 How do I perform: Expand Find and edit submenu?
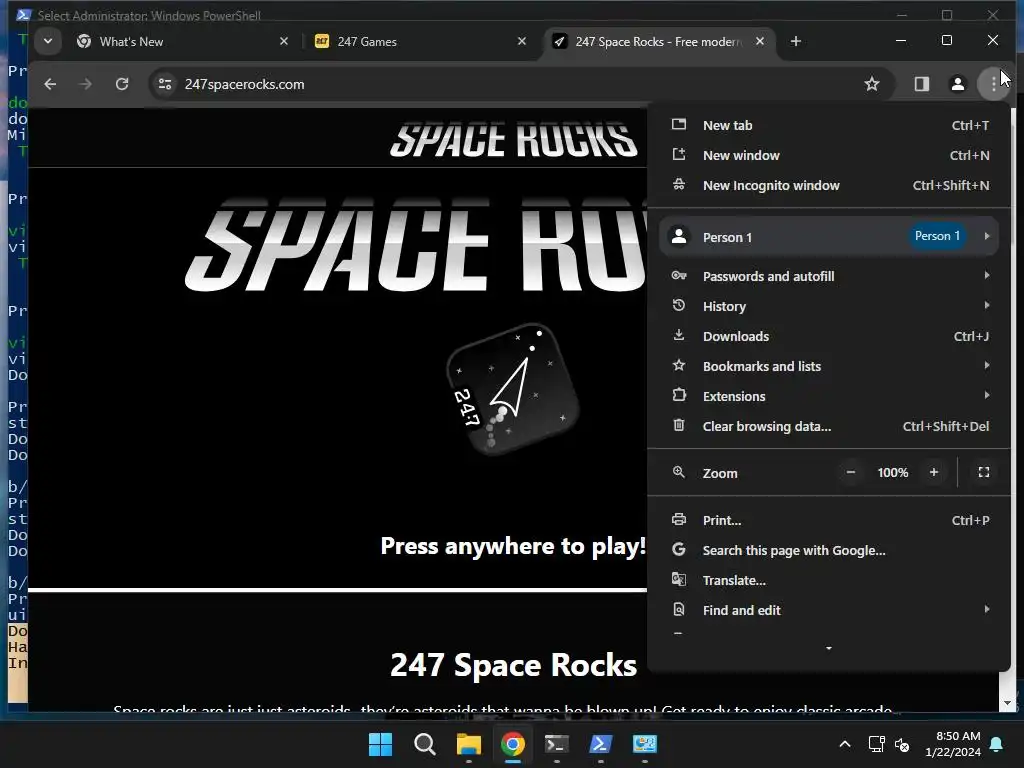coord(829,611)
